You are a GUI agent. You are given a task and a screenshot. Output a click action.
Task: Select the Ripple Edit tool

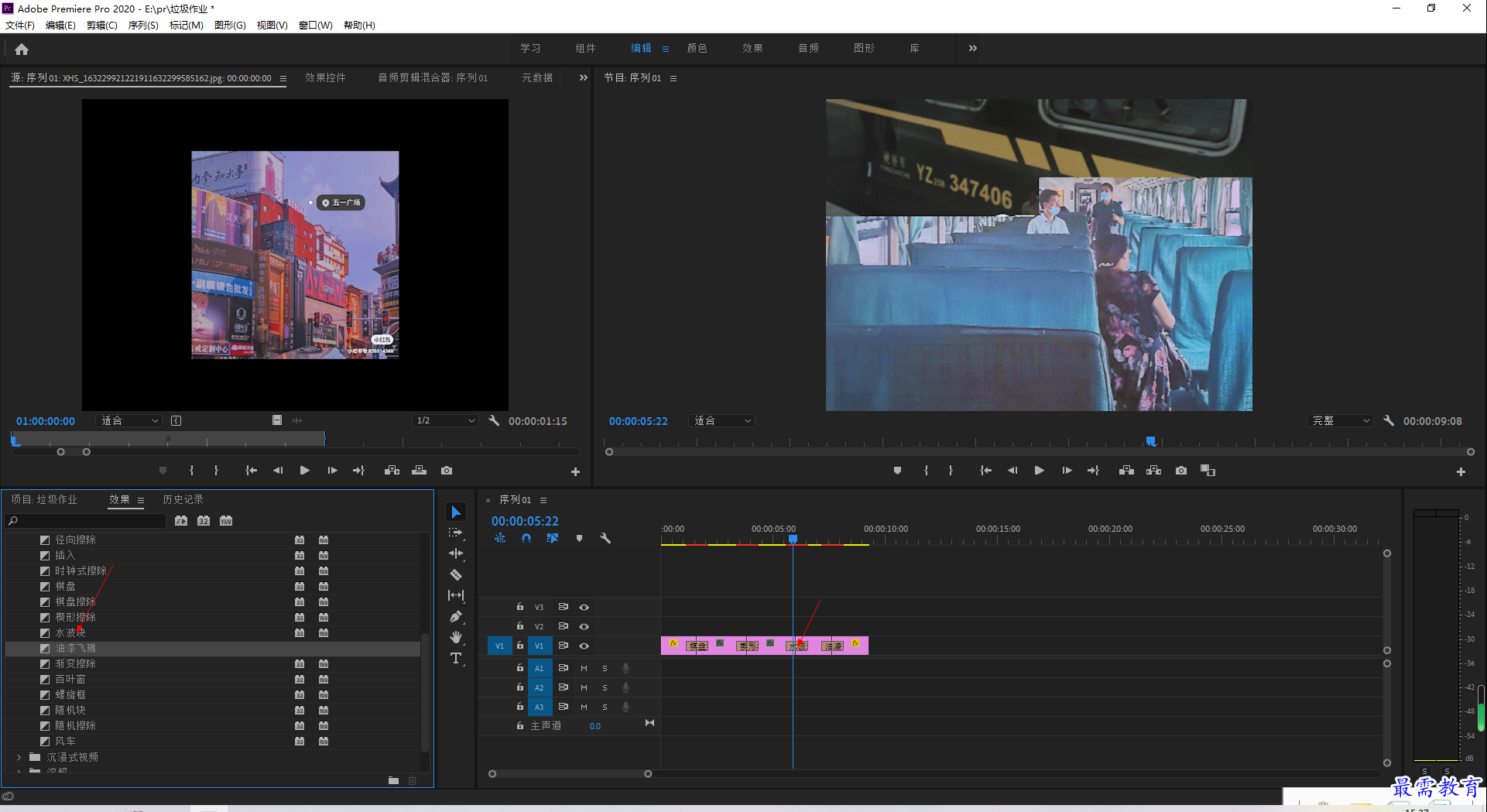456,553
